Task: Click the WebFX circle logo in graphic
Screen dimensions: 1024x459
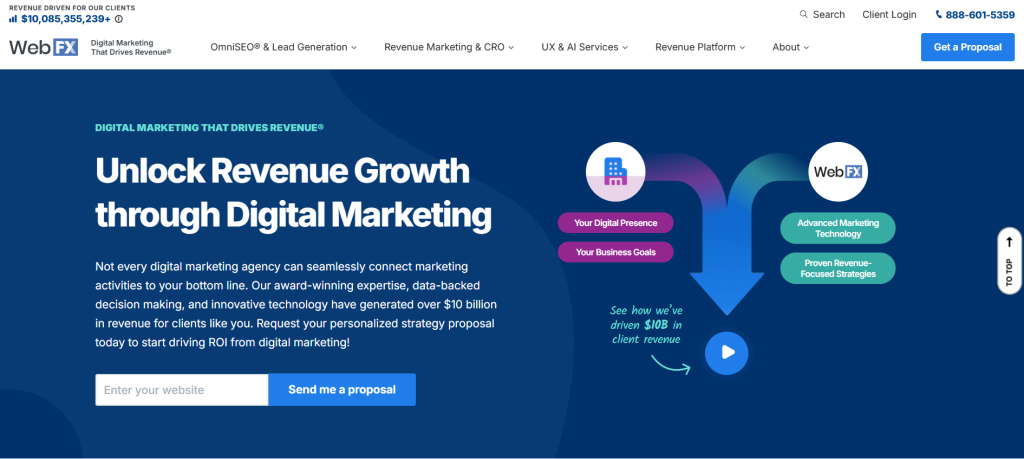Action: (837, 171)
